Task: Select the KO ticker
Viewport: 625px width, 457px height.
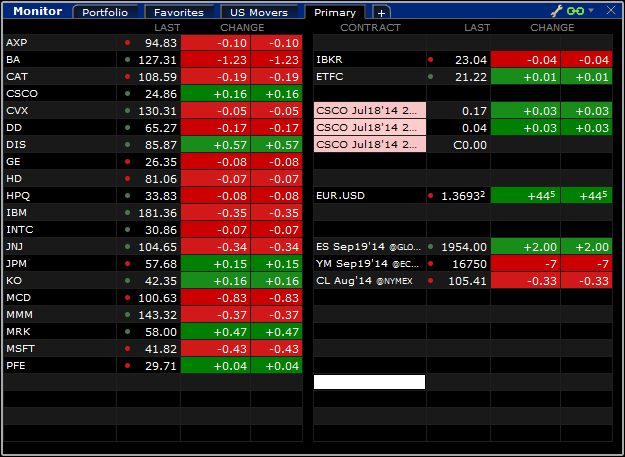Action: (14, 280)
